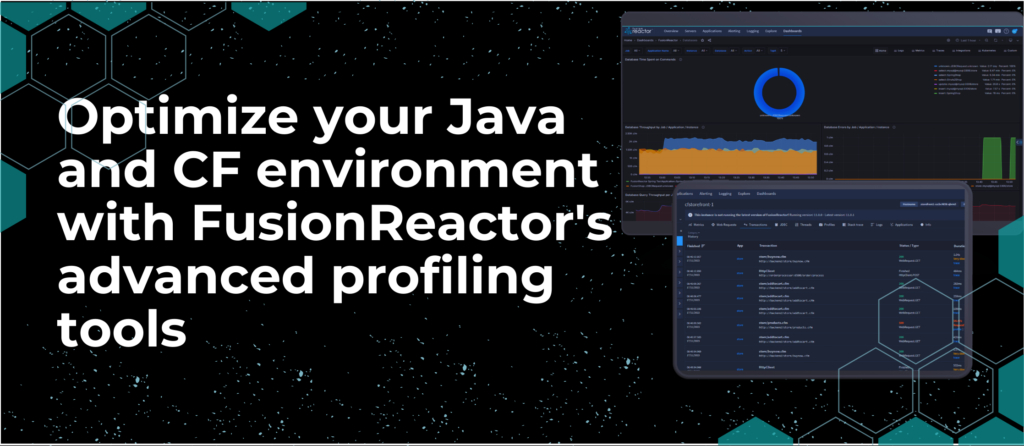The image size is (1024, 446).
Task: Open Logging in the back dashboard window menu
Action: point(752,31)
